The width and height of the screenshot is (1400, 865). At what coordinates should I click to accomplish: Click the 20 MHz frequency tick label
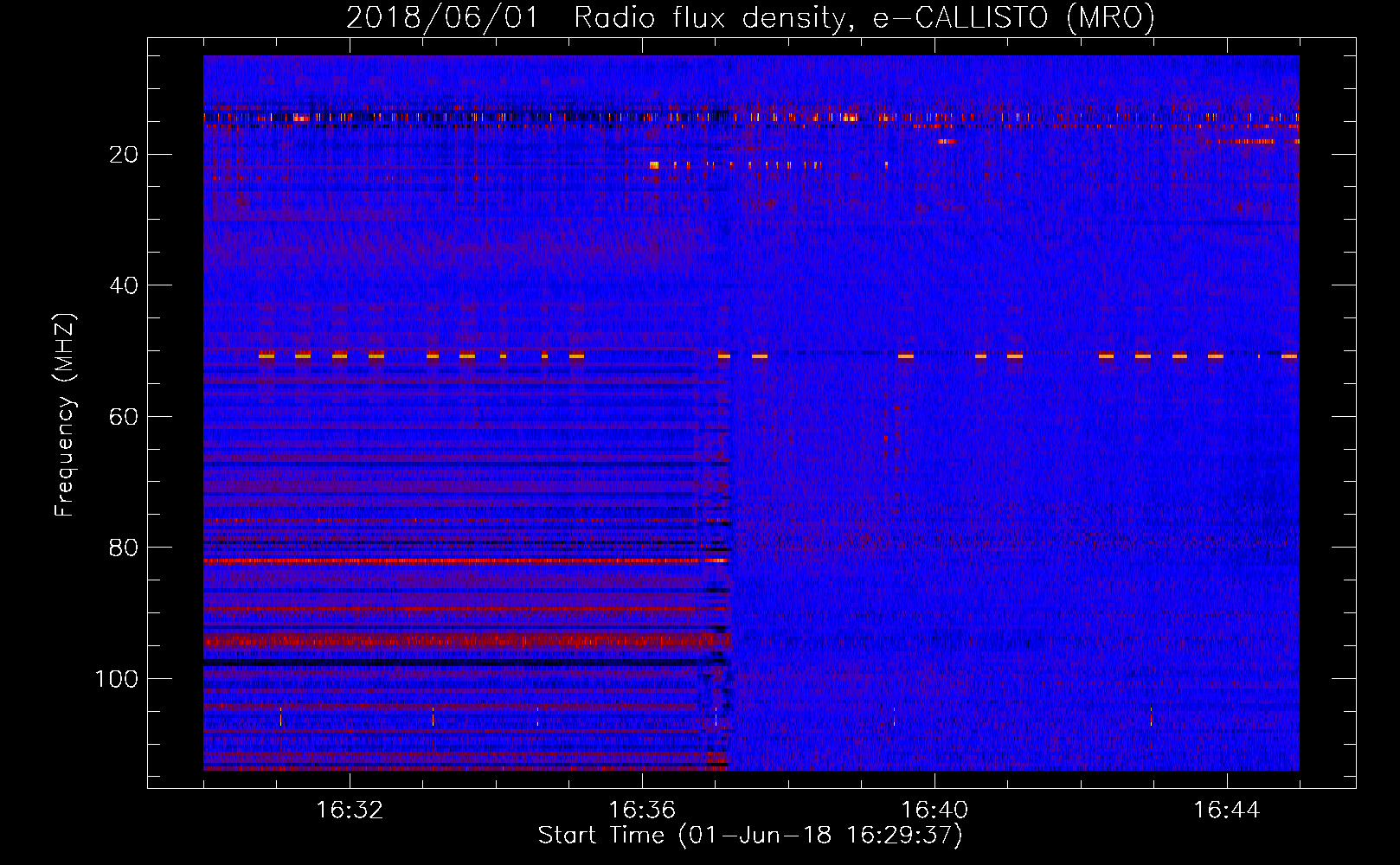tap(125, 155)
